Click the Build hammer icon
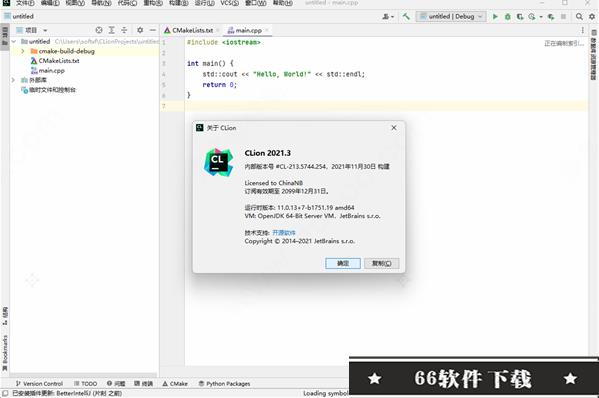 pos(406,16)
